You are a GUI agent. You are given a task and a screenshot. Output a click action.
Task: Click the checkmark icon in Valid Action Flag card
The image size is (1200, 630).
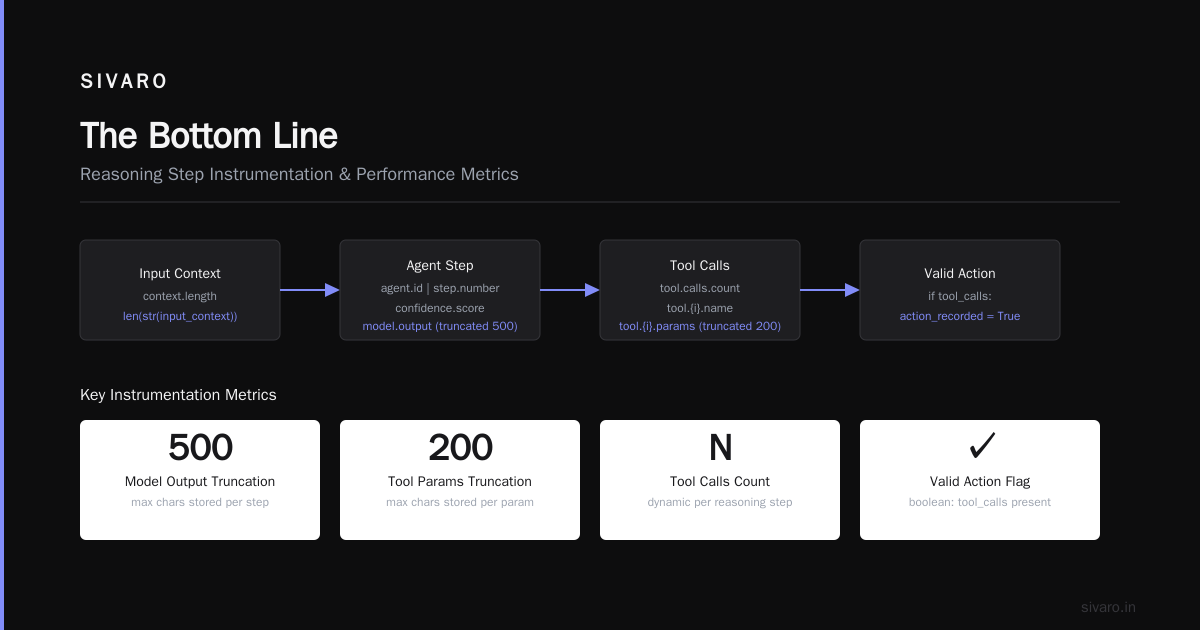click(980, 446)
